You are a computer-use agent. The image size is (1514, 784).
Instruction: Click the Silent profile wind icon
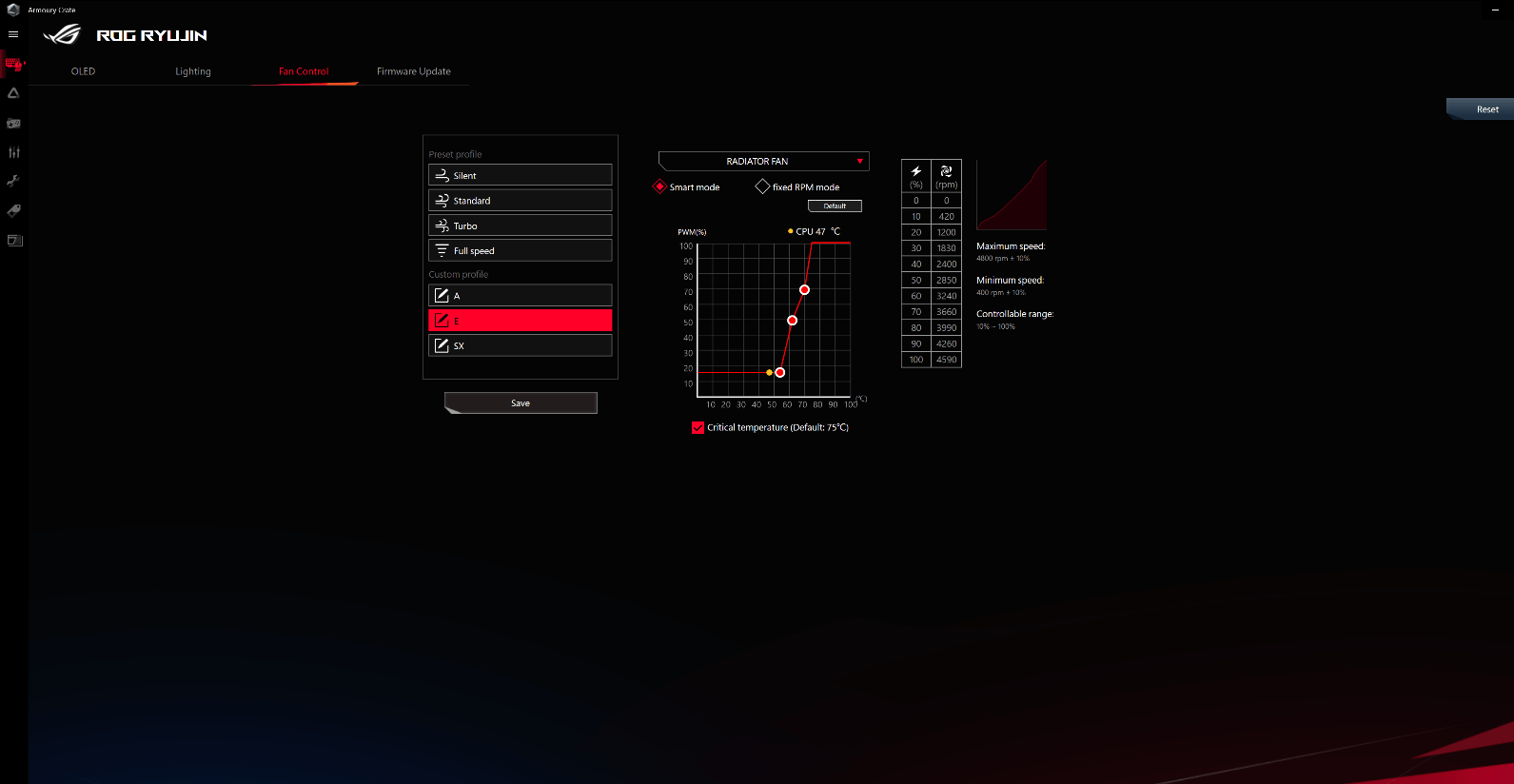click(442, 175)
